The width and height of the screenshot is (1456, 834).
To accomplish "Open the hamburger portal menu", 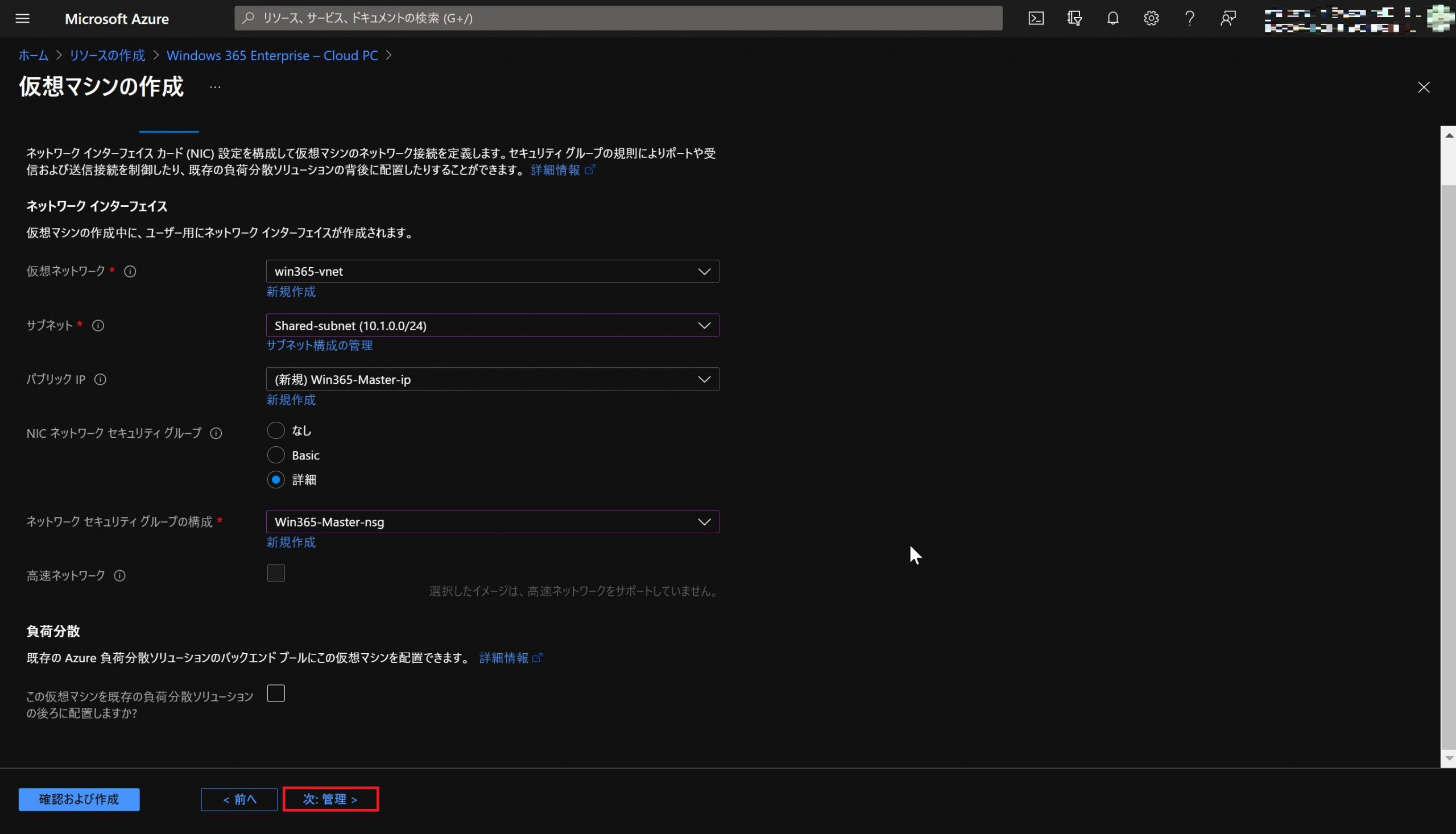I will 22,18.
